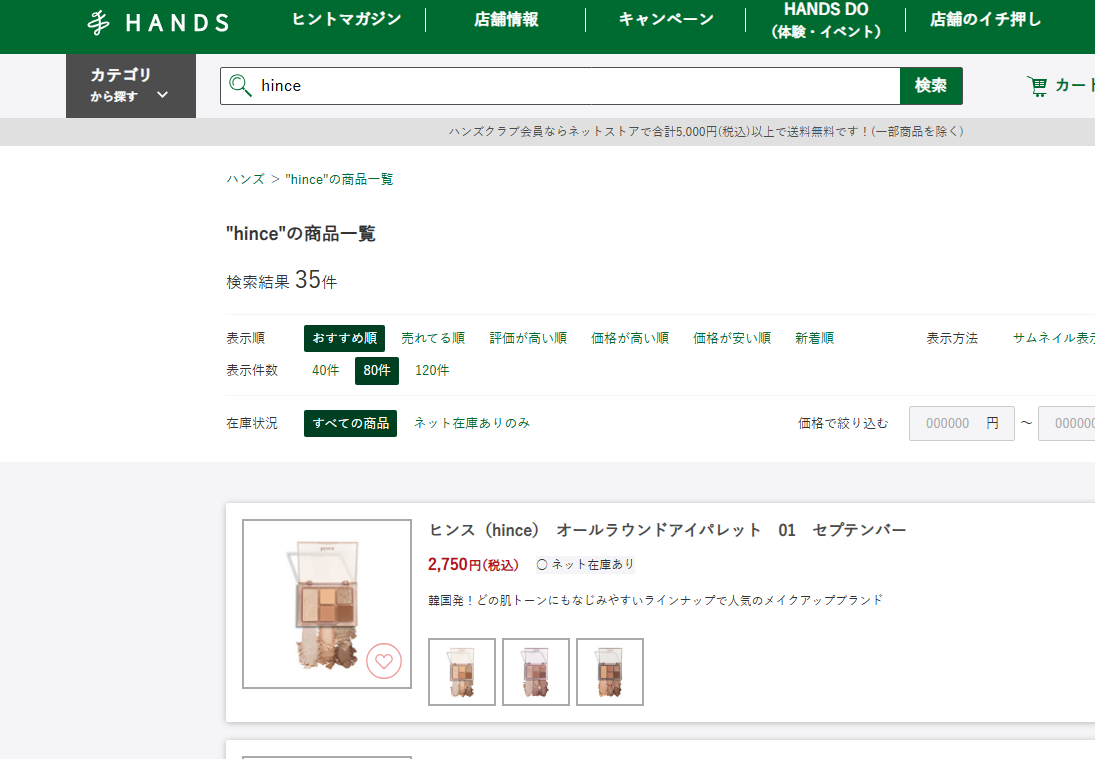Open キャンペーン in top navigation
The width and height of the screenshot is (1095, 759).
pyautogui.click(x=666, y=20)
